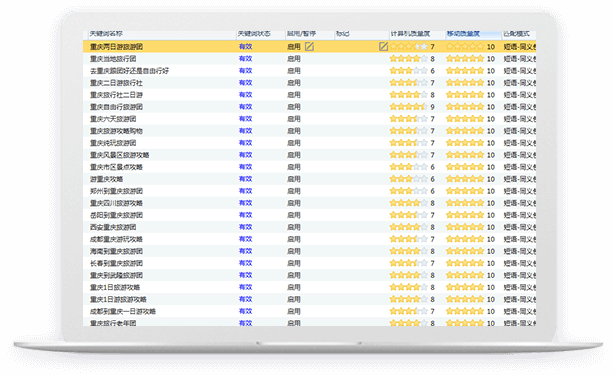Screen dimensions: 615x375
Task: Click computer quality stars rated 9
Action: point(408,107)
